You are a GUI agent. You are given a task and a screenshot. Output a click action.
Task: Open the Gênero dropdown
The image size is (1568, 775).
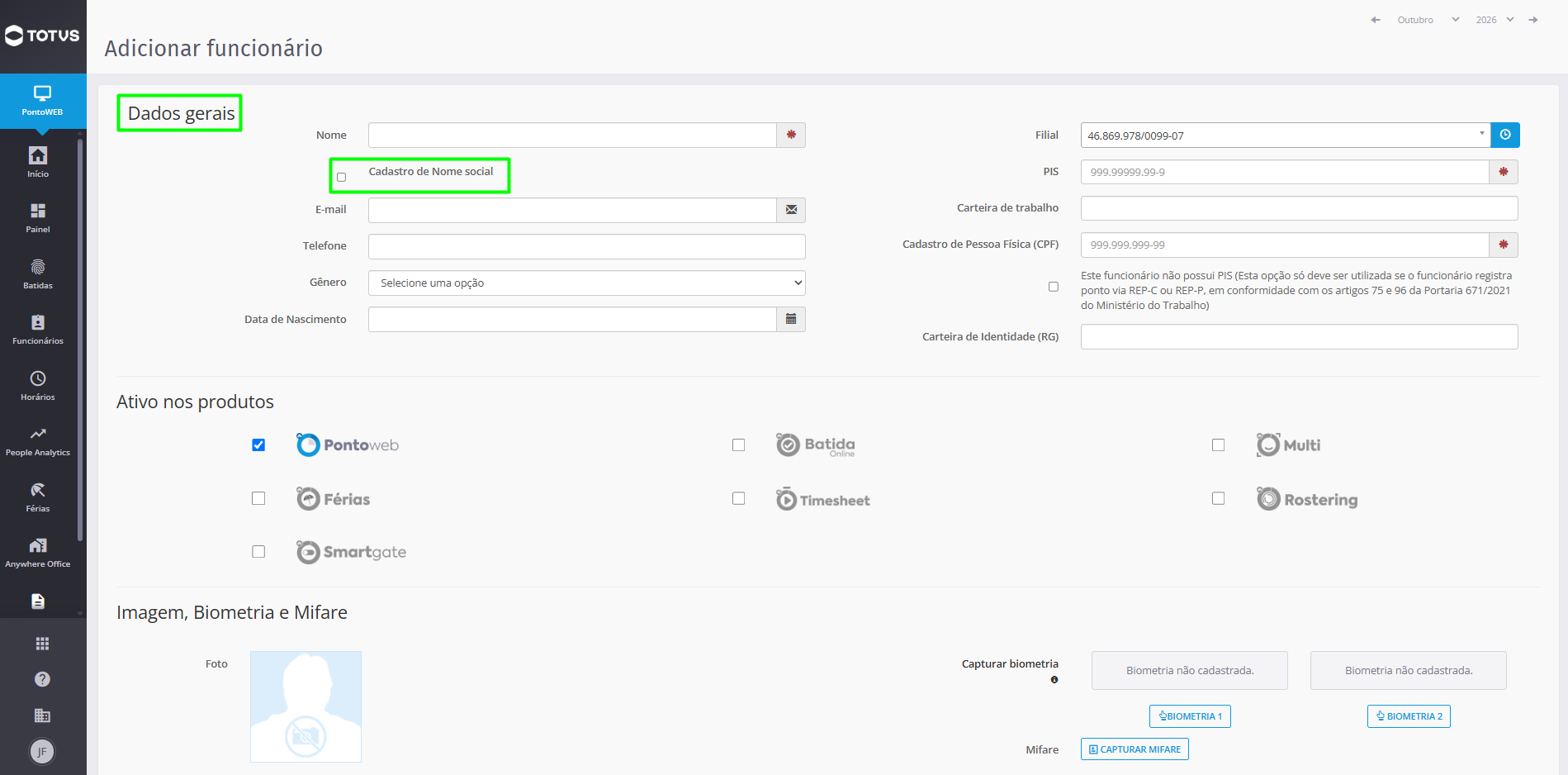(x=587, y=283)
